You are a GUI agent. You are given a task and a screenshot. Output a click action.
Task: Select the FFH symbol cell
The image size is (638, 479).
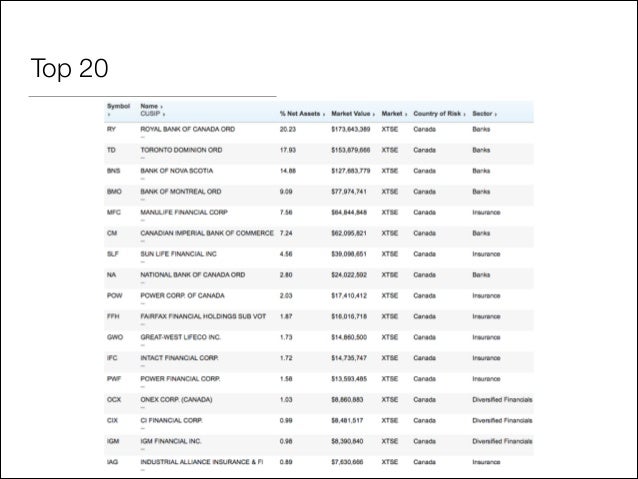tap(113, 317)
